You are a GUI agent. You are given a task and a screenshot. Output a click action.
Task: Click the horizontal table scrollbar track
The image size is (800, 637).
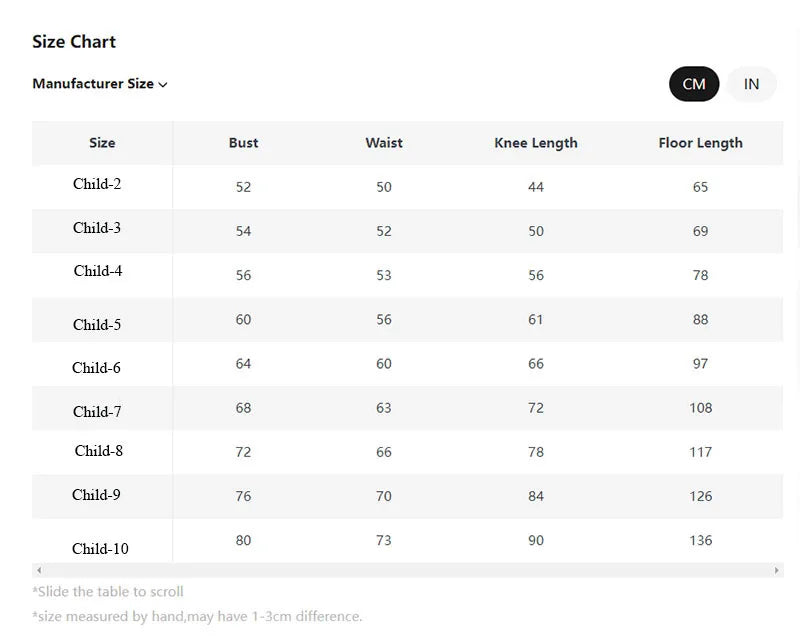[x=400, y=570]
